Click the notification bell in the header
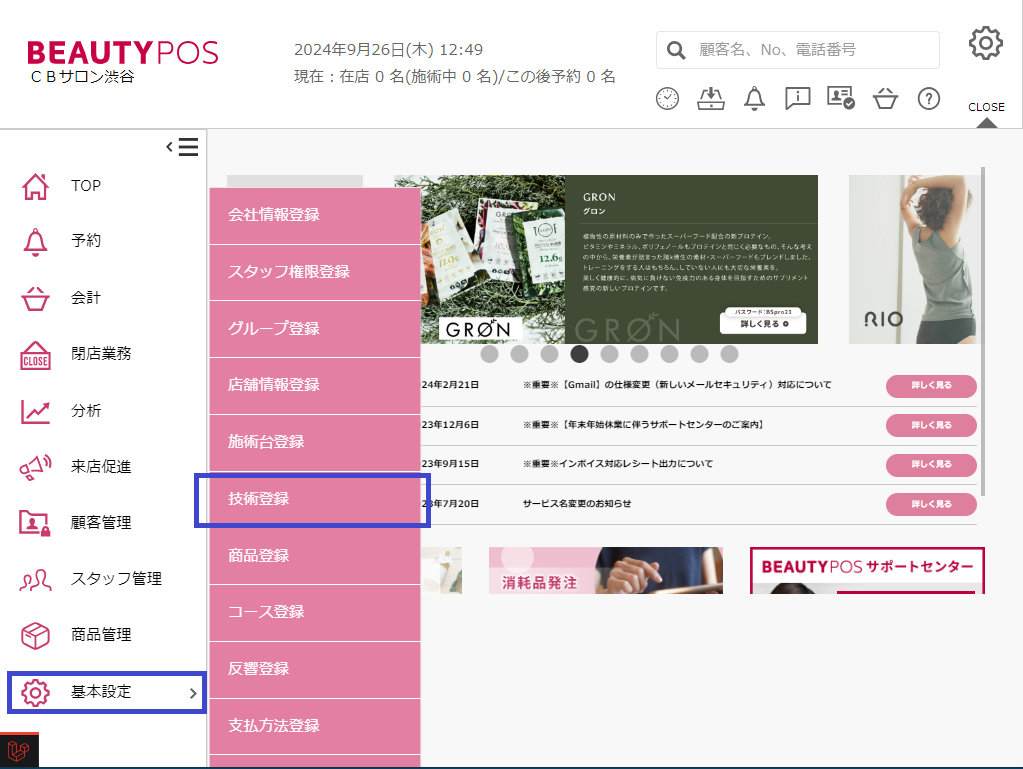 (754, 98)
